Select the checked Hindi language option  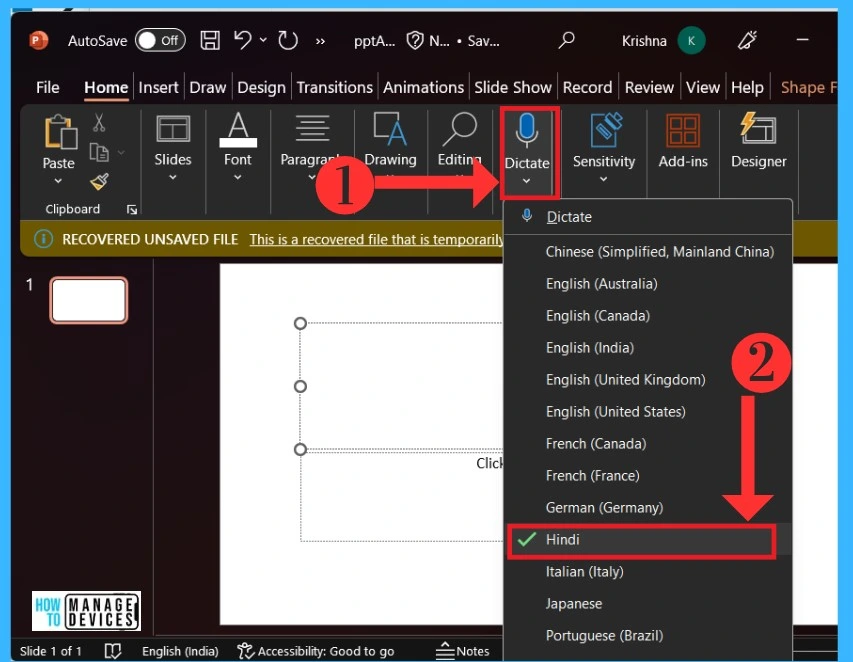point(647,540)
